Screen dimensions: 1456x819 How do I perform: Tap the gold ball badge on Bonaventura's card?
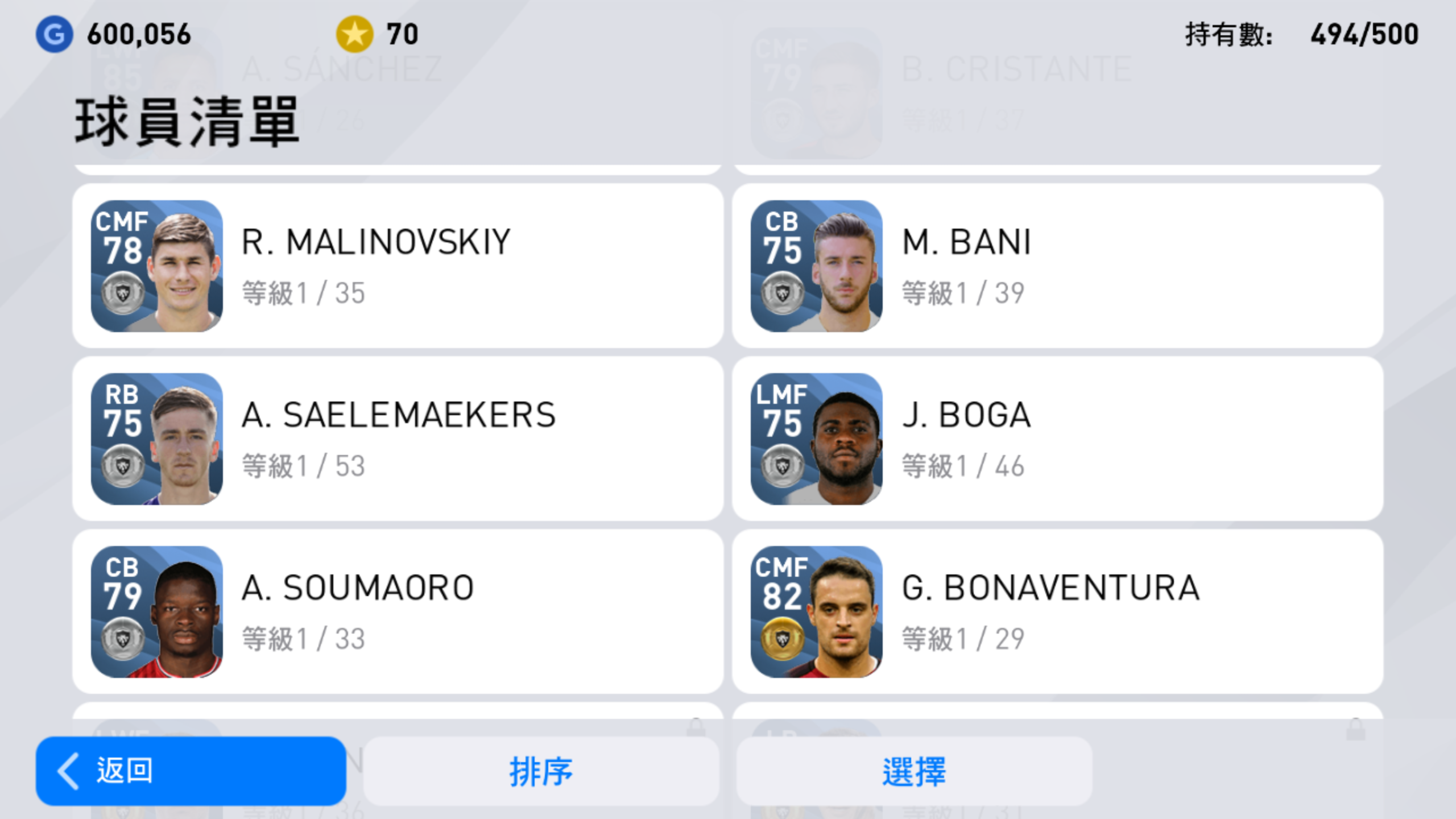point(783,639)
